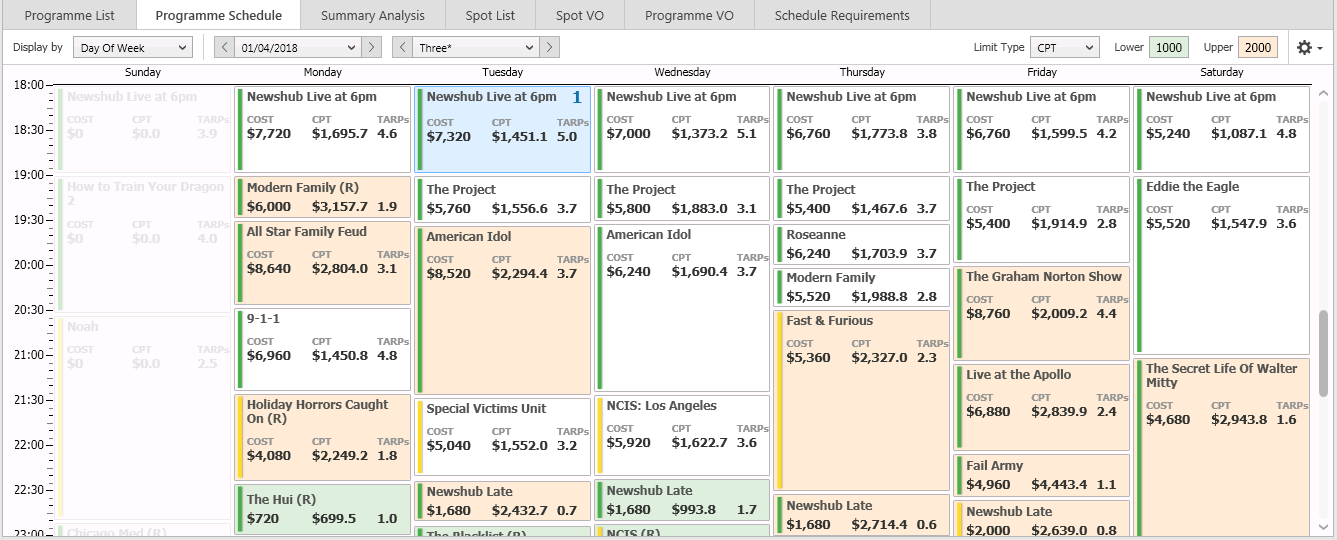Screen dimensions: 1337x540
Task: Open the Summary Analysis tab
Action: click(372, 15)
